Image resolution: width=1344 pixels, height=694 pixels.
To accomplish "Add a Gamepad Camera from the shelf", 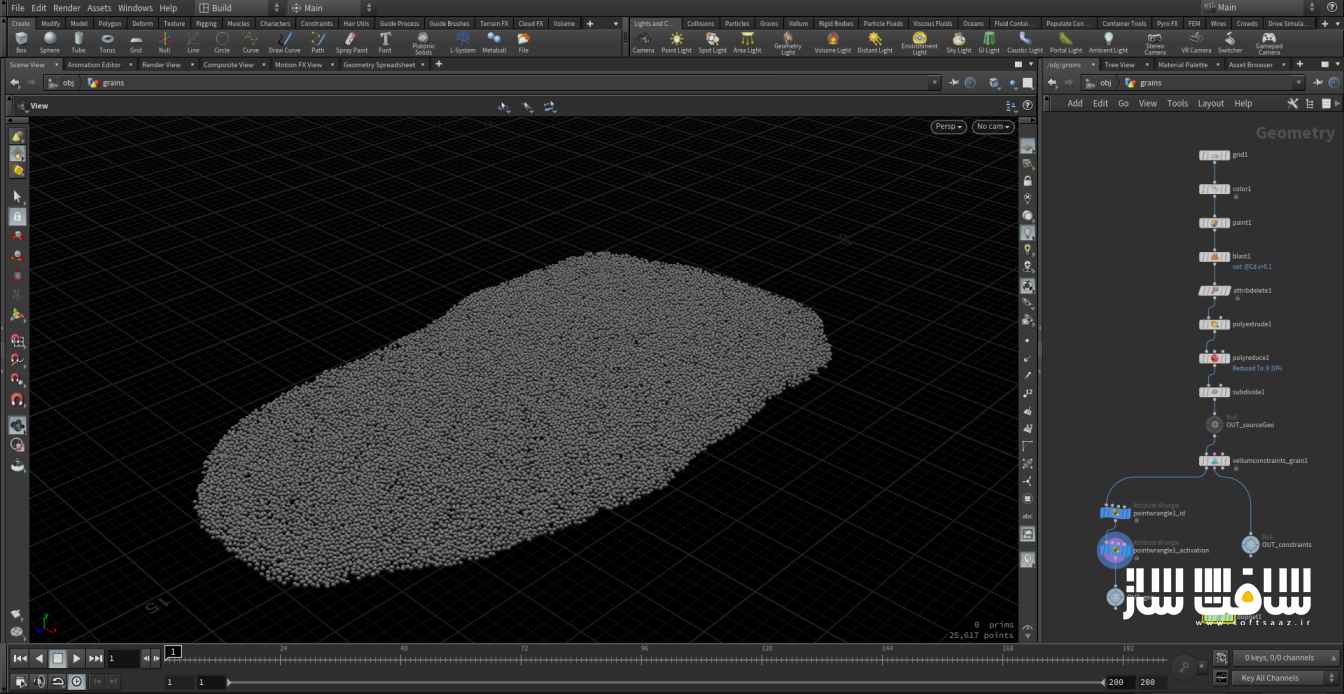I will tap(1269, 43).
